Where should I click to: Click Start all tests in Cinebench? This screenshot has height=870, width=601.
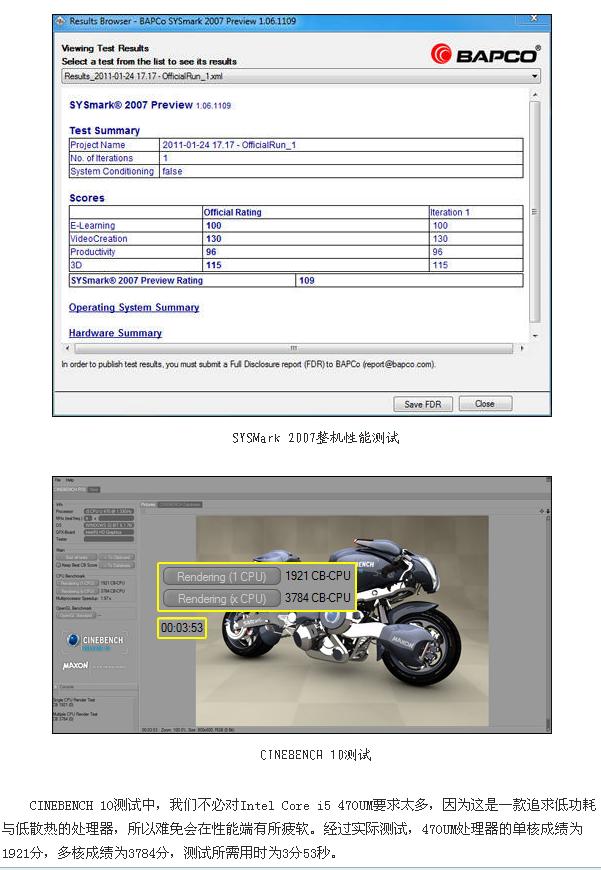77,557
